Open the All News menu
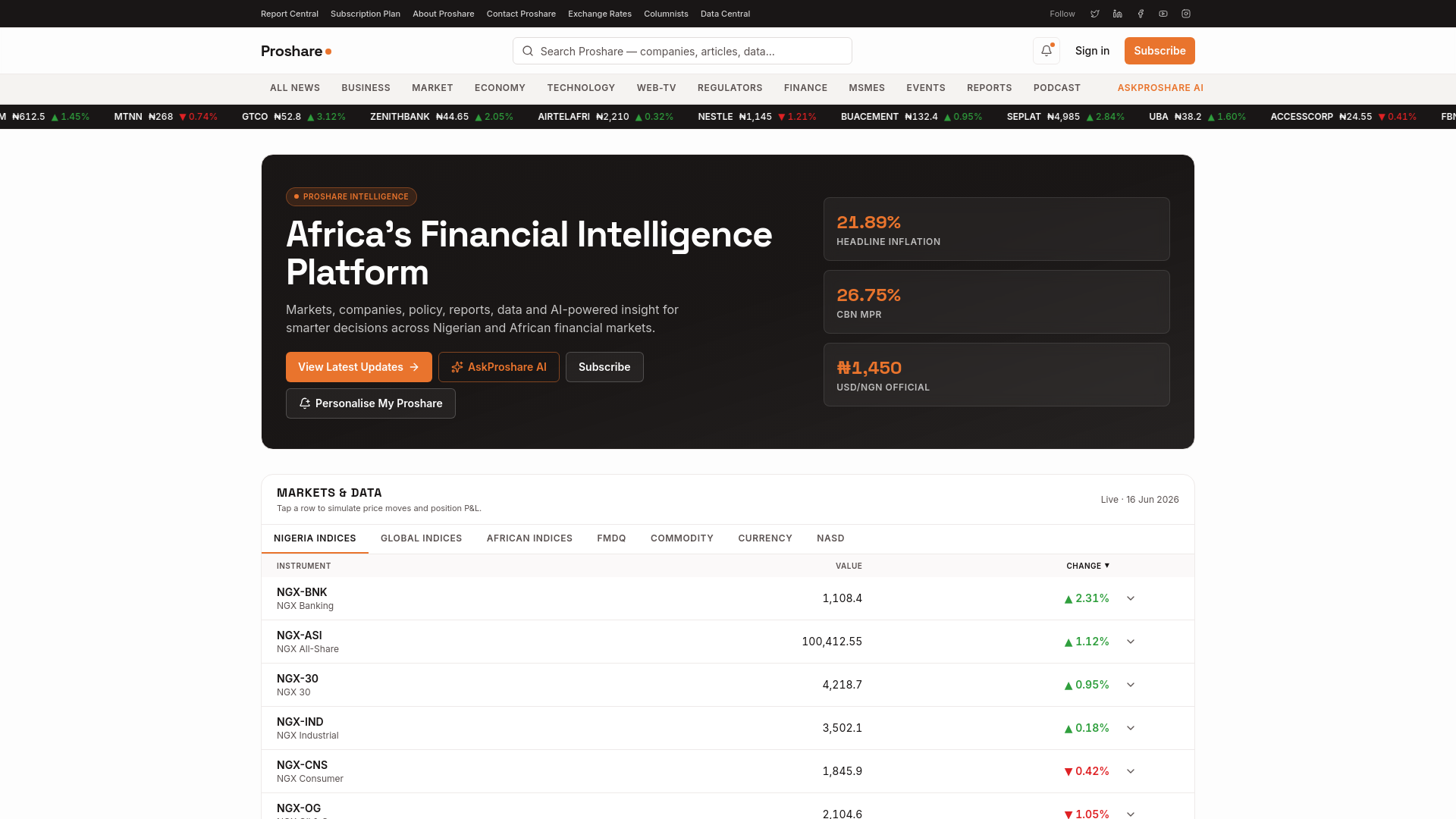 click(295, 88)
